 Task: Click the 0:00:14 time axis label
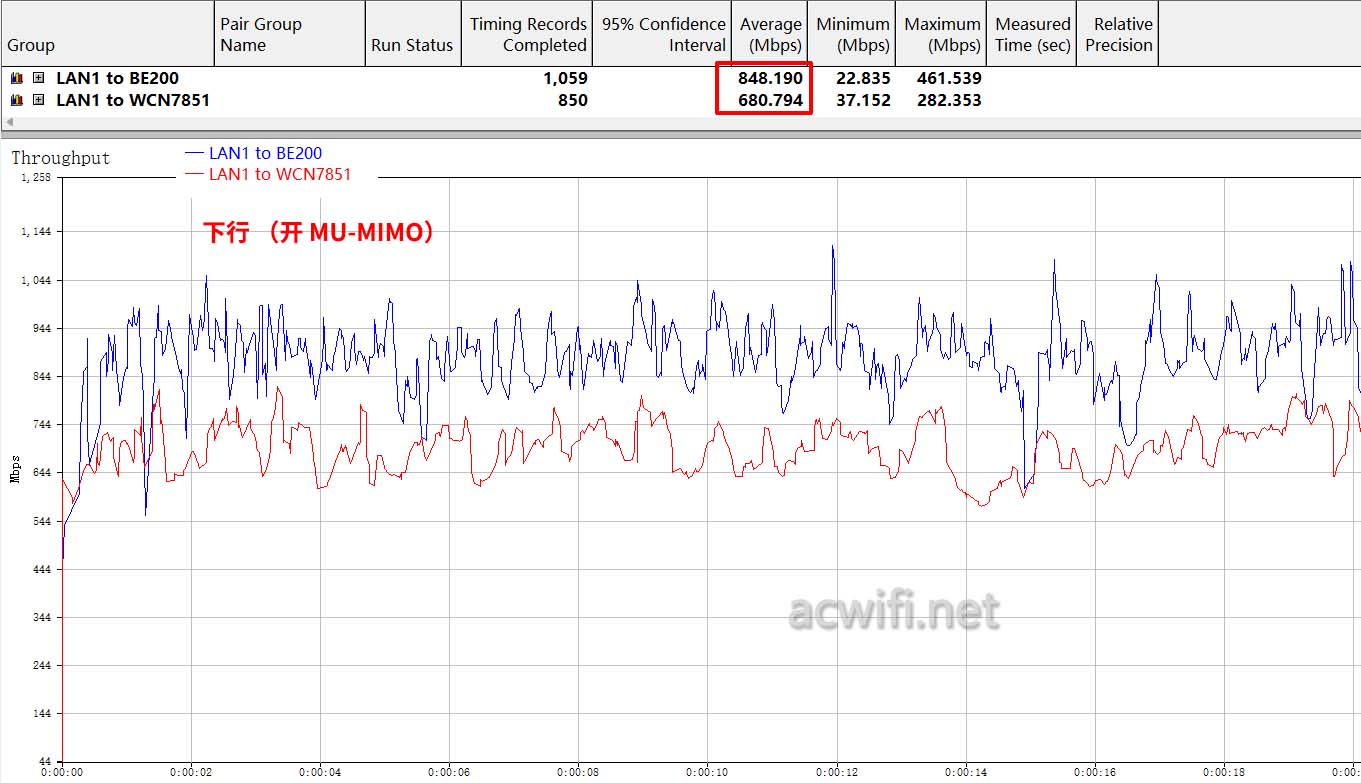(966, 773)
